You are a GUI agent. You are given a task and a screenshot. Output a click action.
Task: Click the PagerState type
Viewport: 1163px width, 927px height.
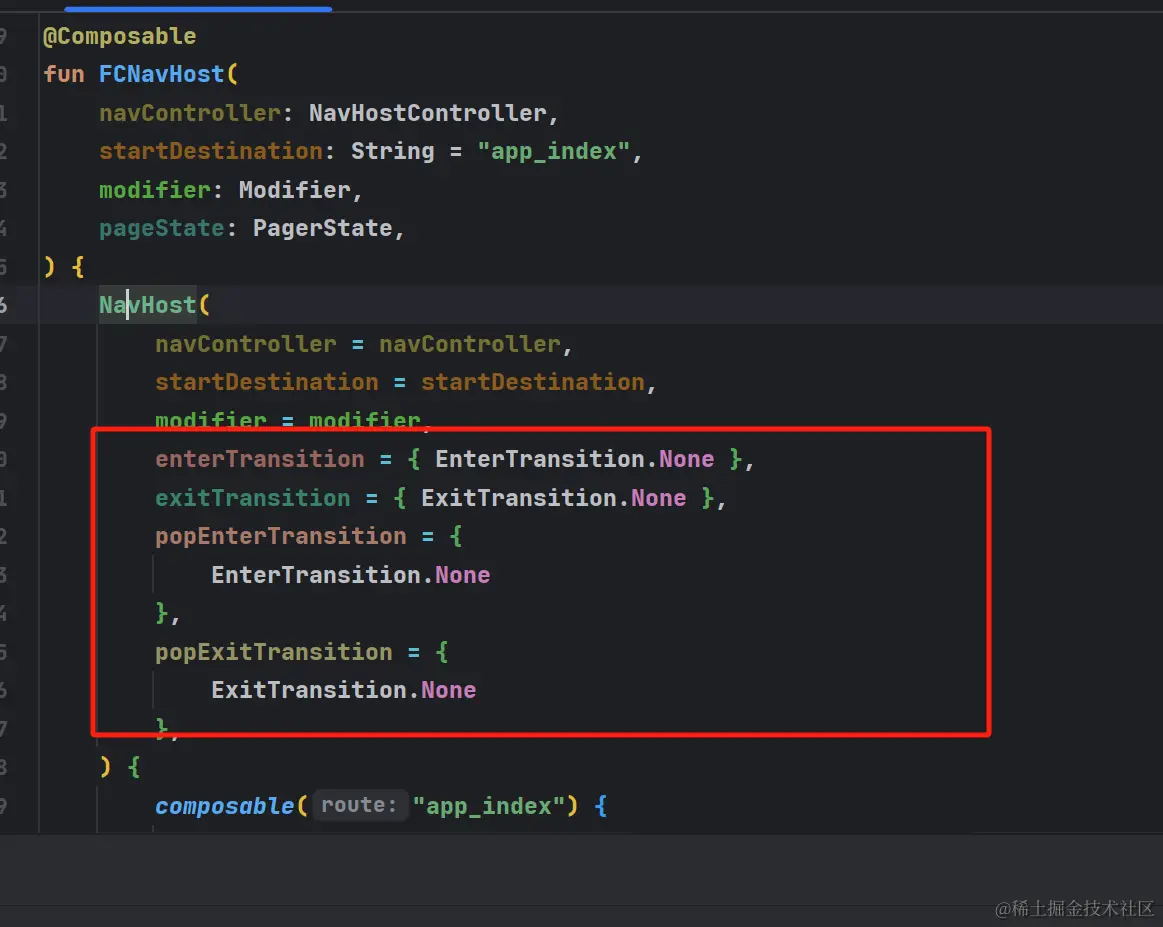(x=322, y=228)
